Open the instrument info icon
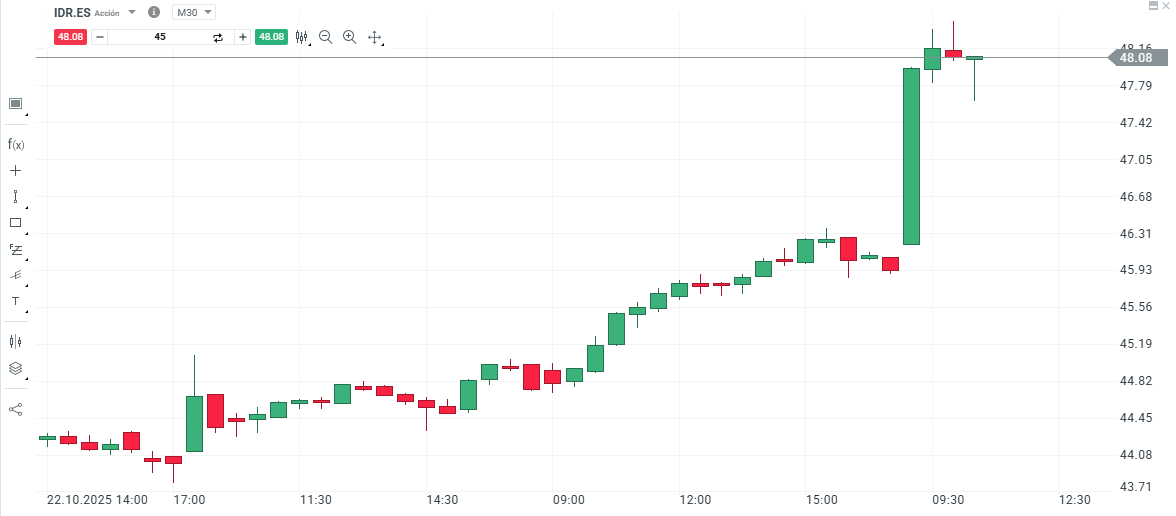Screen dimensions: 1176x516 pyautogui.click(x=153, y=13)
